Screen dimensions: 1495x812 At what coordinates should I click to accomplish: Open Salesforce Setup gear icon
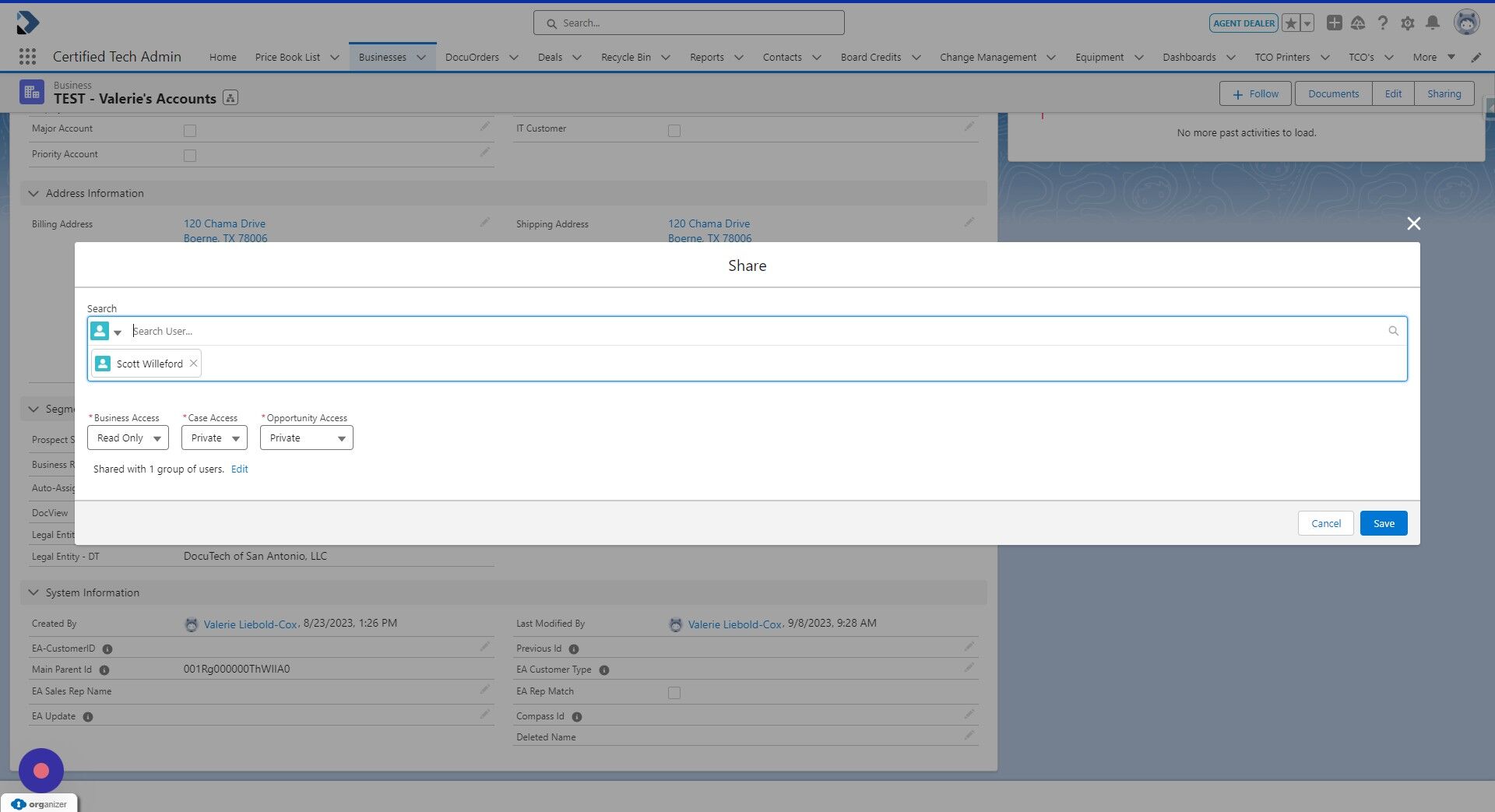point(1408,23)
